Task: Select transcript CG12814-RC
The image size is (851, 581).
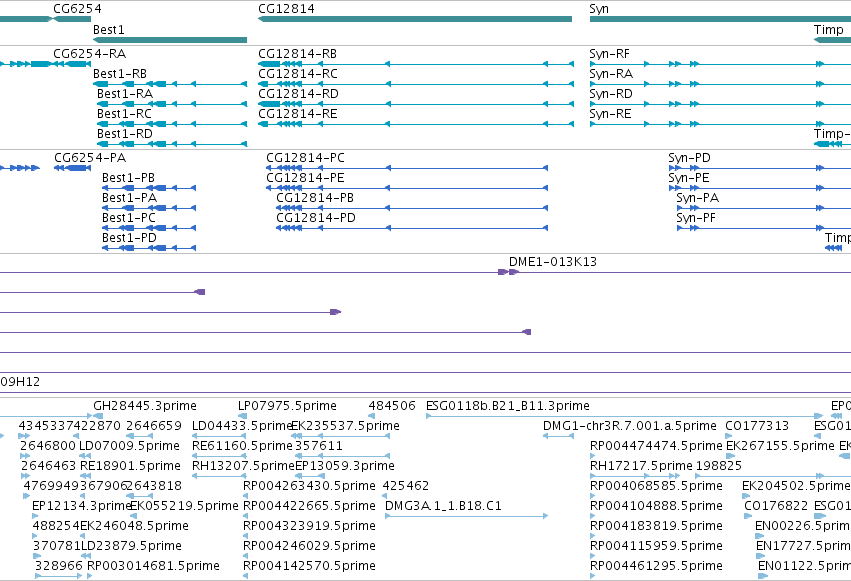Action: tap(416, 84)
